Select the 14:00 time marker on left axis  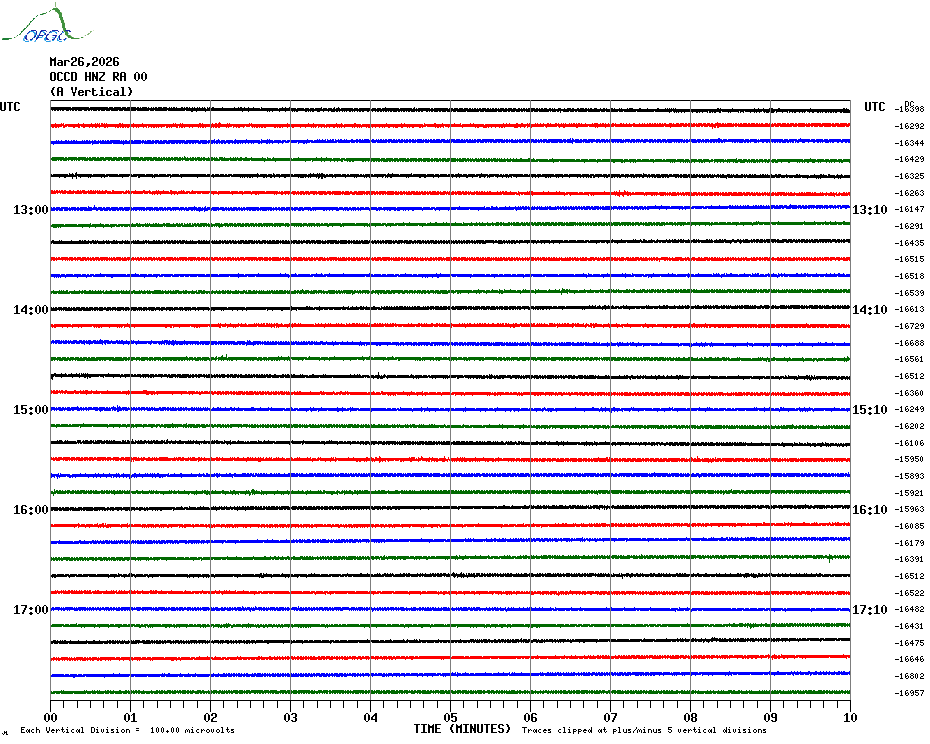click(x=31, y=310)
